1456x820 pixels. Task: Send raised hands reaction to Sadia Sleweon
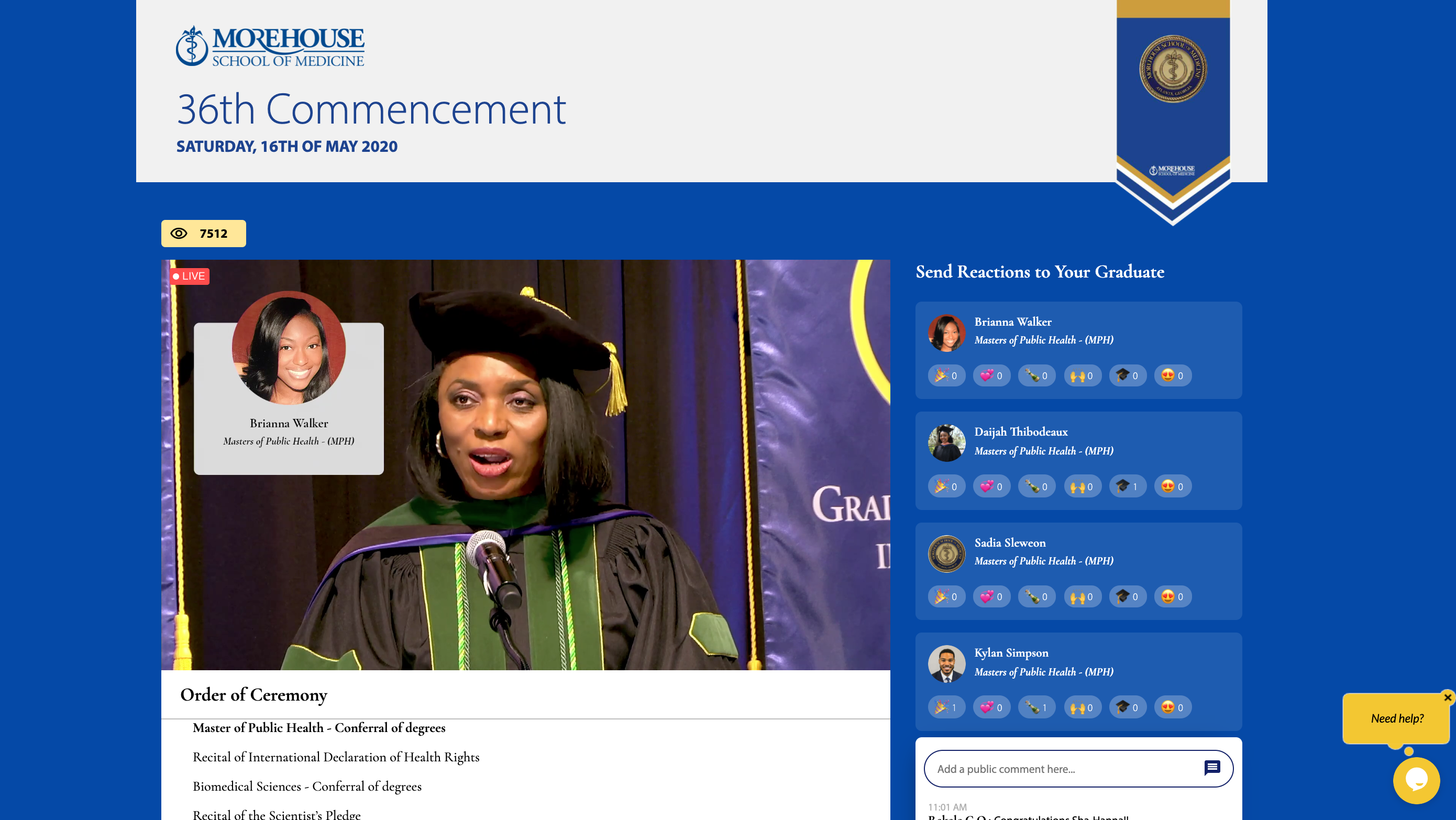[x=1082, y=597]
